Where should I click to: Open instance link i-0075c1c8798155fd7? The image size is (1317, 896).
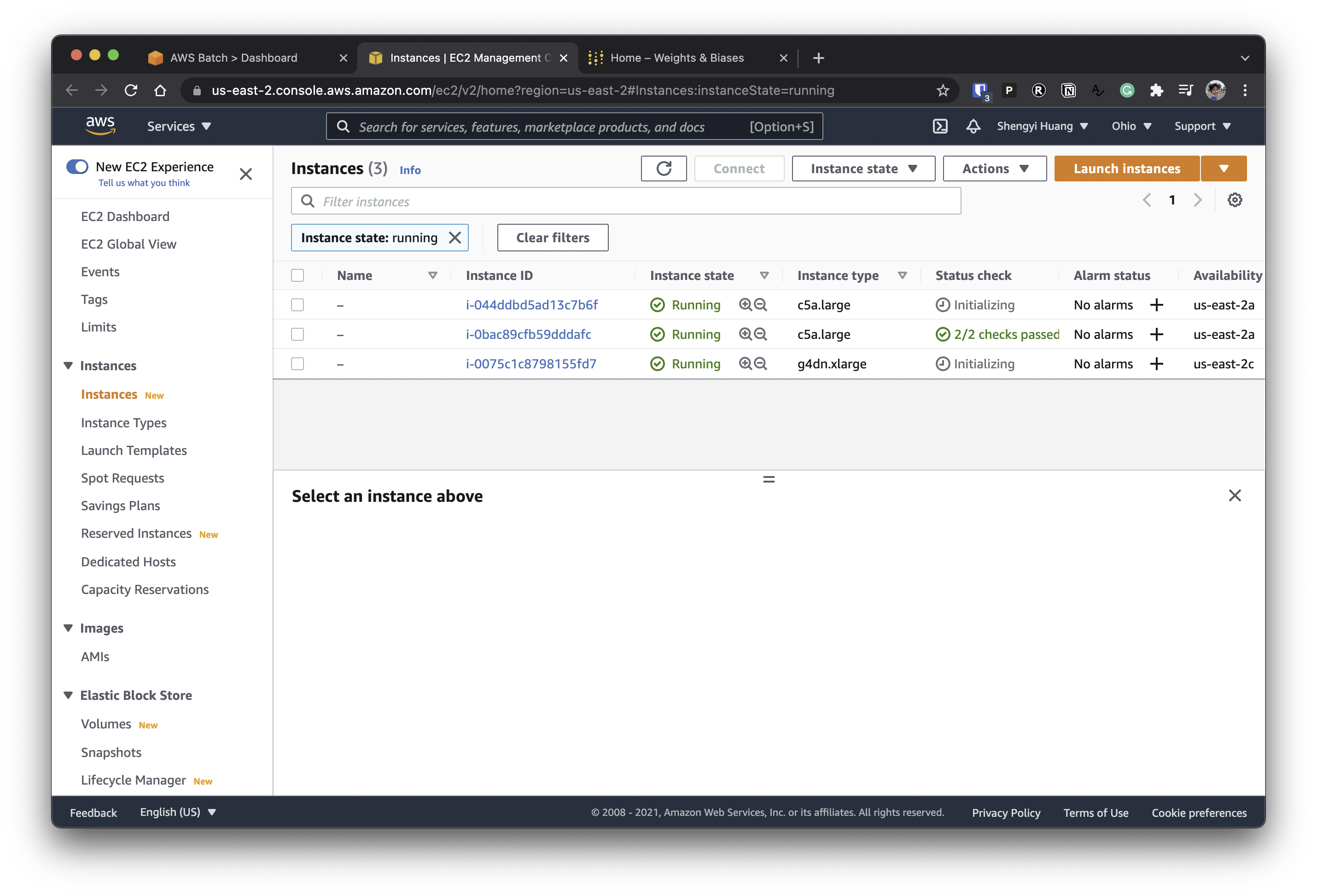pos(530,364)
